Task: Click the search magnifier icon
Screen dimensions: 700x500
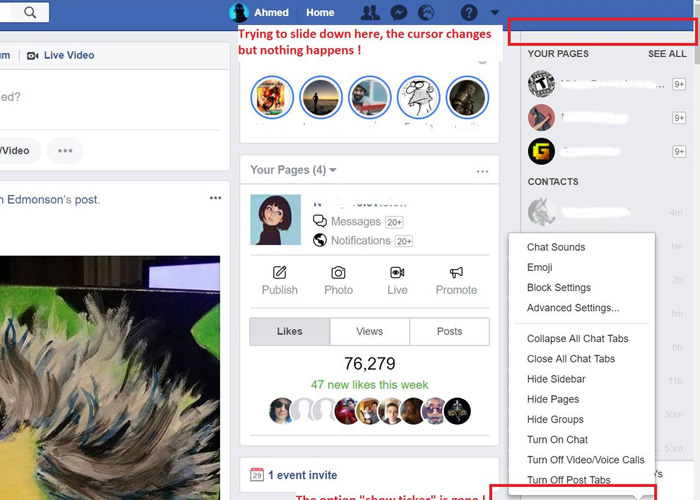Action: point(30,12)
